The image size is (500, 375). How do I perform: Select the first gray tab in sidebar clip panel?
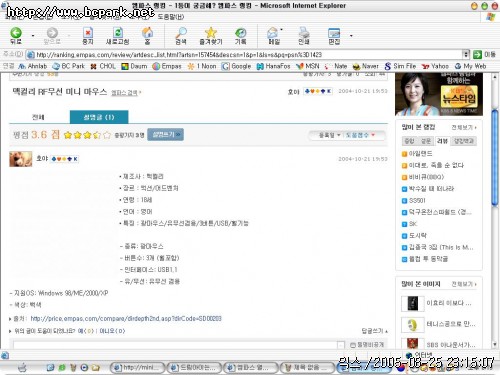click(x=409, y=141)
